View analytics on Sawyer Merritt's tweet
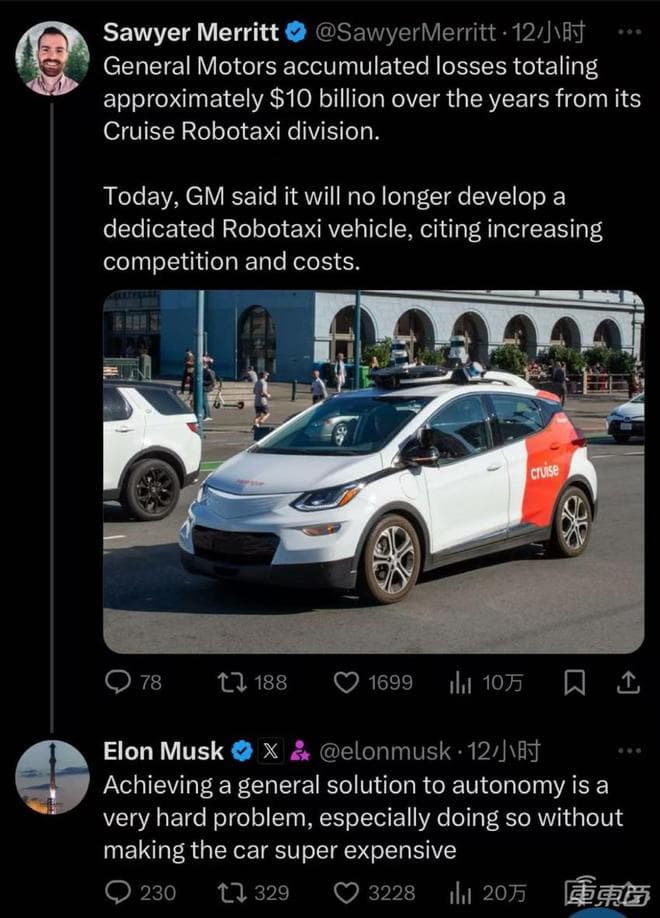Image resolution: width=660 pixels, height=918 pixels. [x=461, y=682]
